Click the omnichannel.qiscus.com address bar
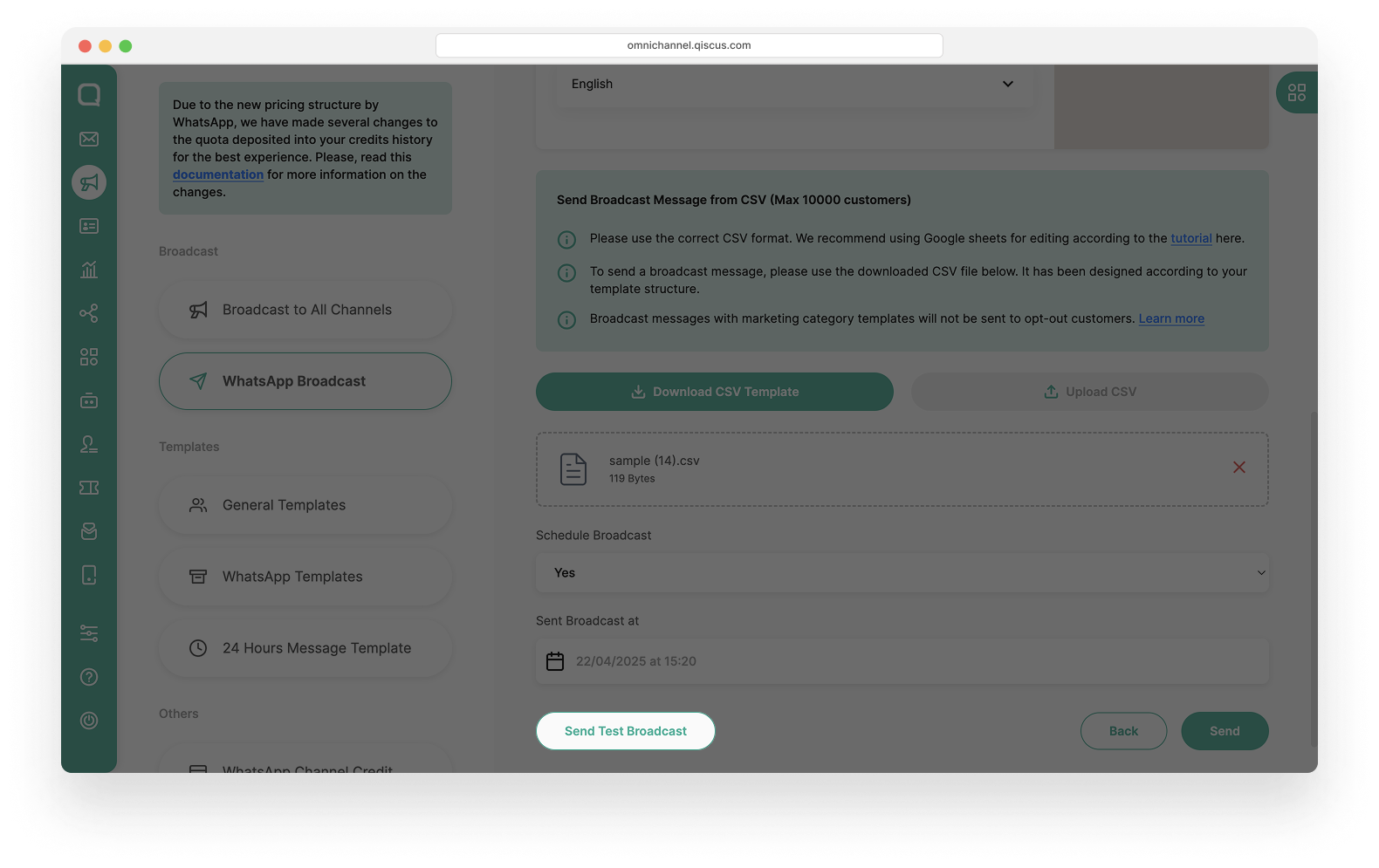The width and height of the screenshot is (1379, 868). point(689,45)
